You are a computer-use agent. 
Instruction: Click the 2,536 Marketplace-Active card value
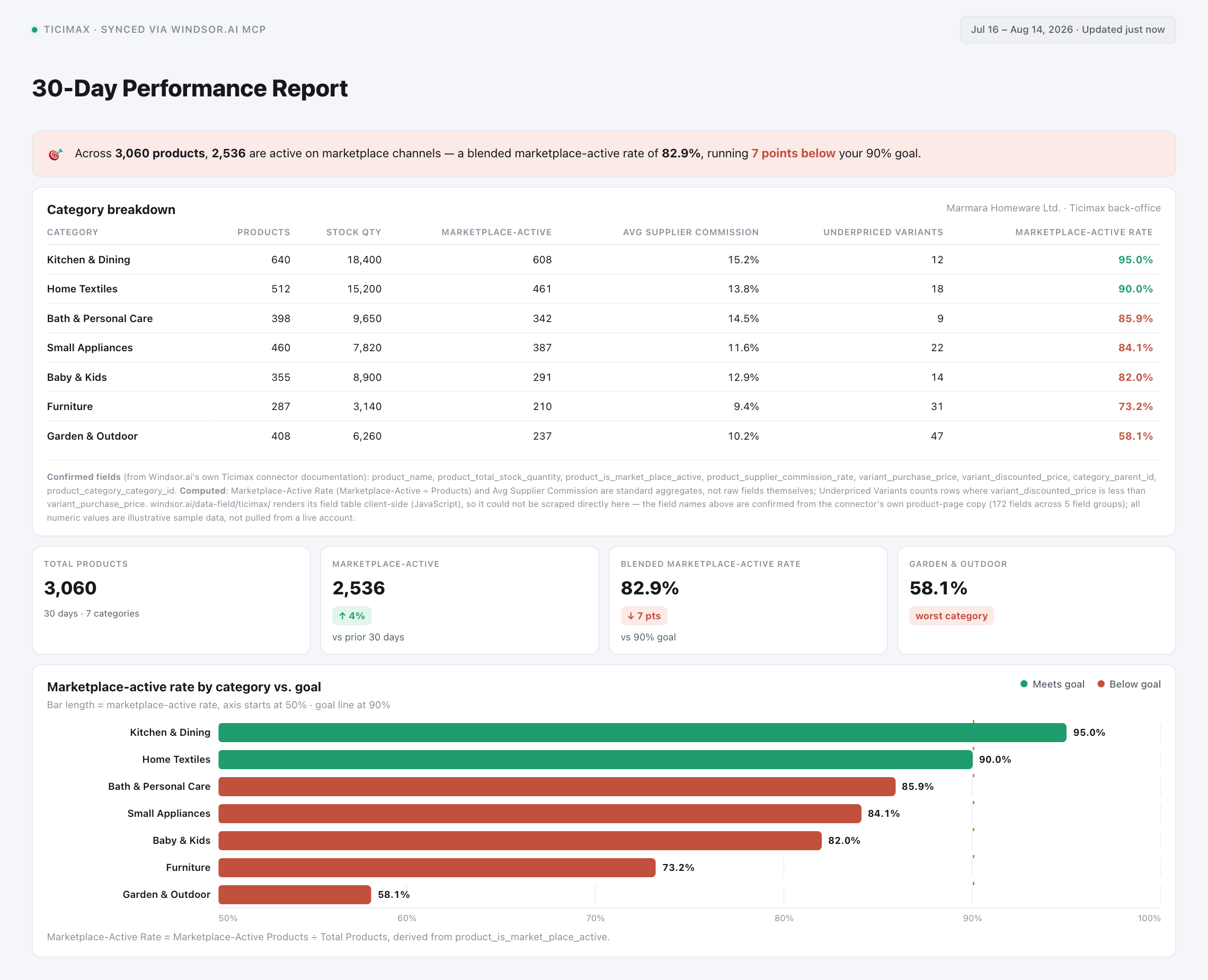click(x=359, y=588)
